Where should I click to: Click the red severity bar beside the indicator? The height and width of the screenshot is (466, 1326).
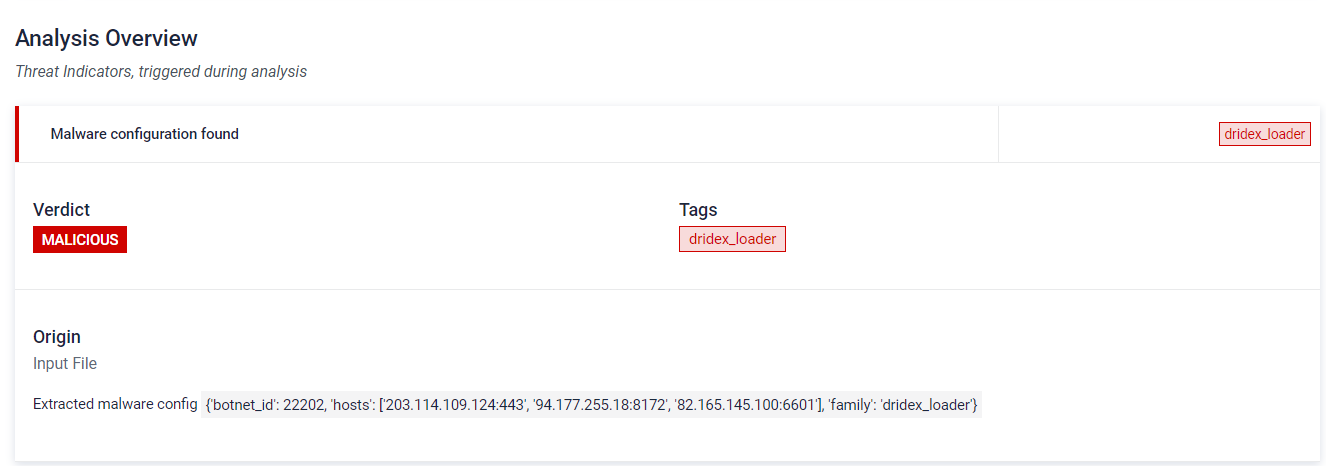[17, 134]
